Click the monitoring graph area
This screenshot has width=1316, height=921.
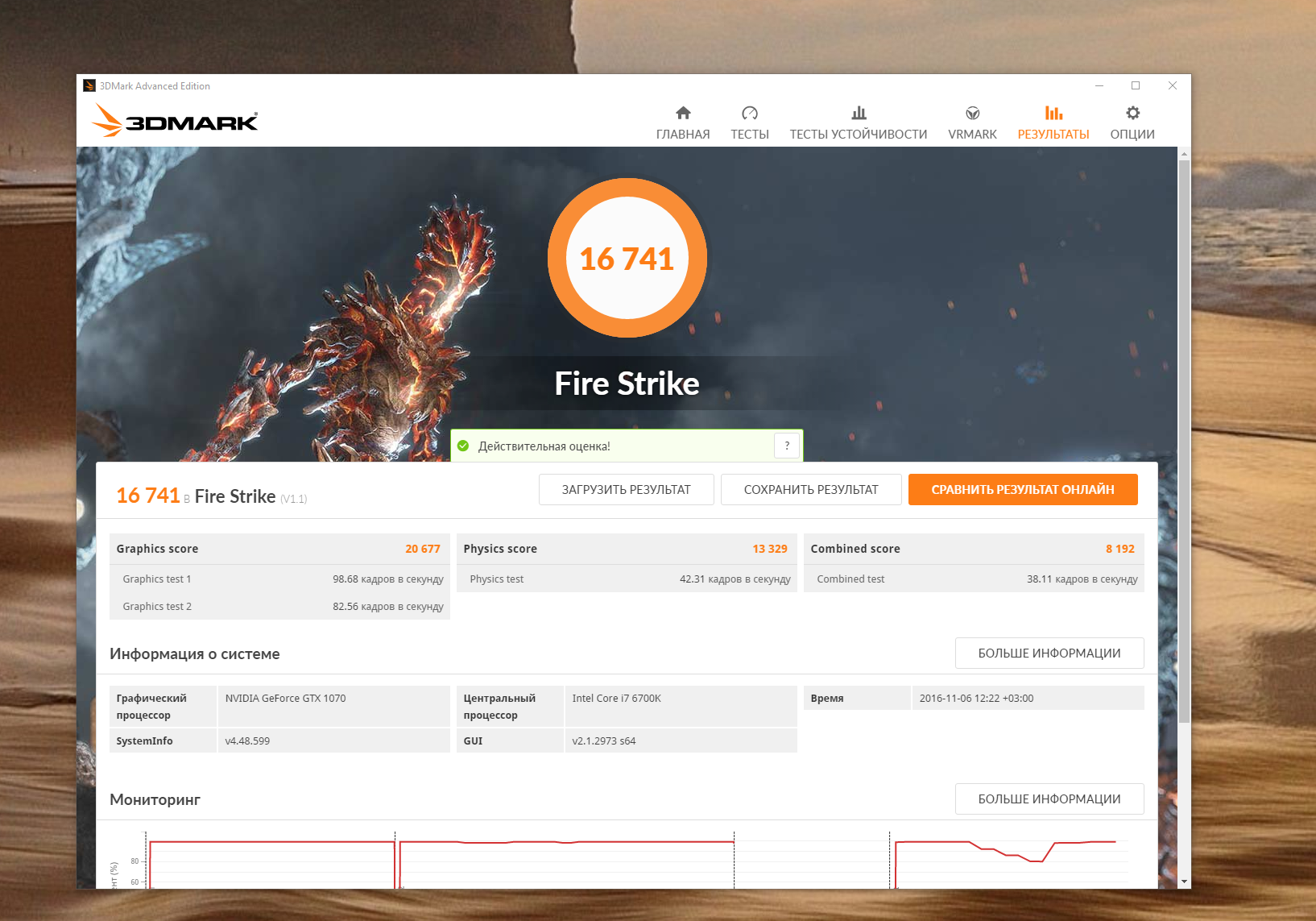tap(627, 859)
